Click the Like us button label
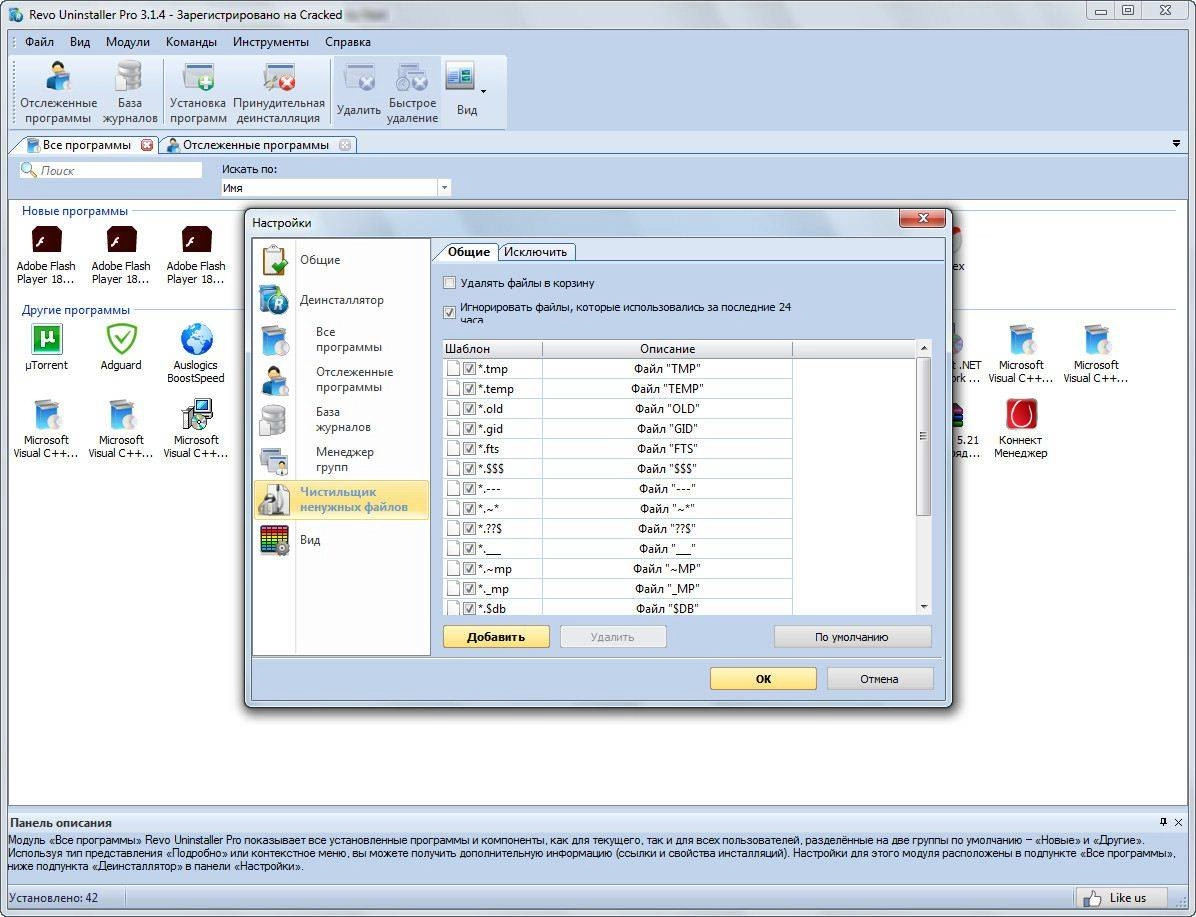The height and width of the screenshot is (917, 1196). 1127,898
